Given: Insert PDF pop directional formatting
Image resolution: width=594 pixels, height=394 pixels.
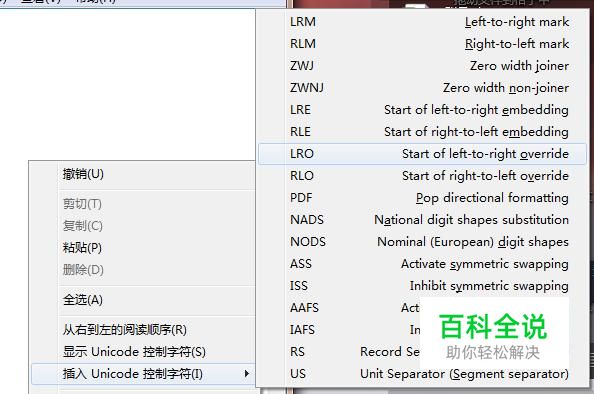Looking at the screenshot, I should pyautogui.click(x=422, y=198).
